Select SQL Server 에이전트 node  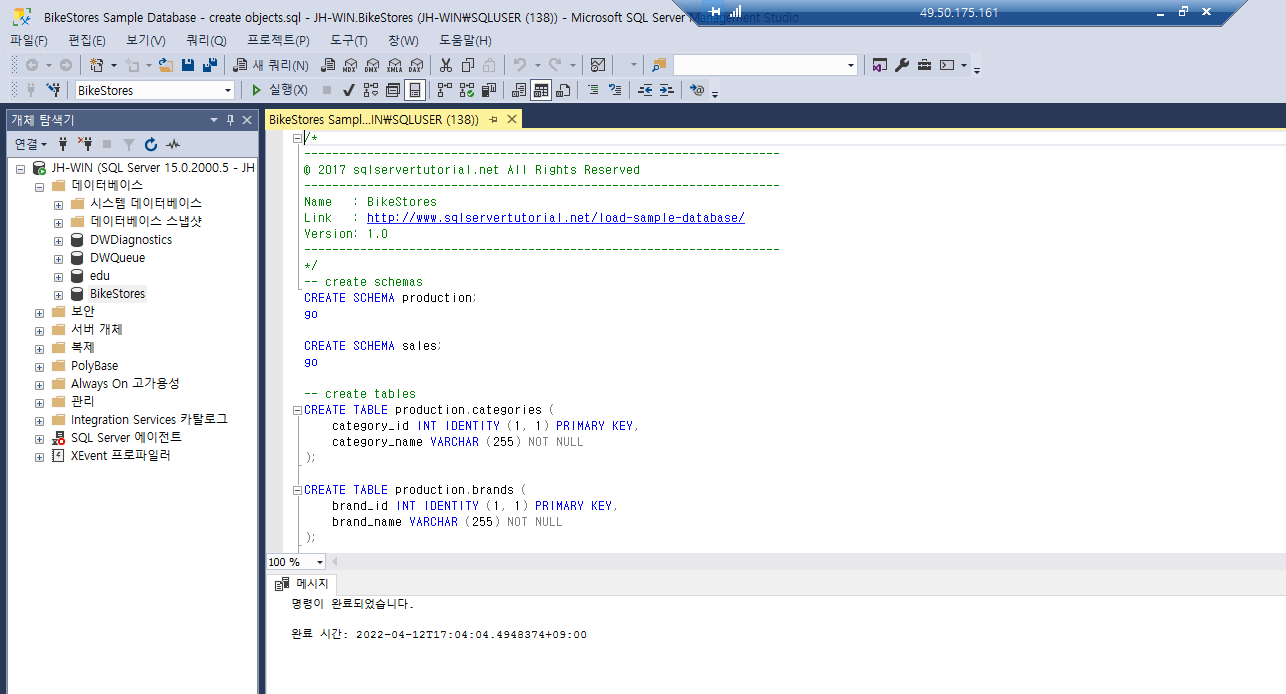coord(126,438)
